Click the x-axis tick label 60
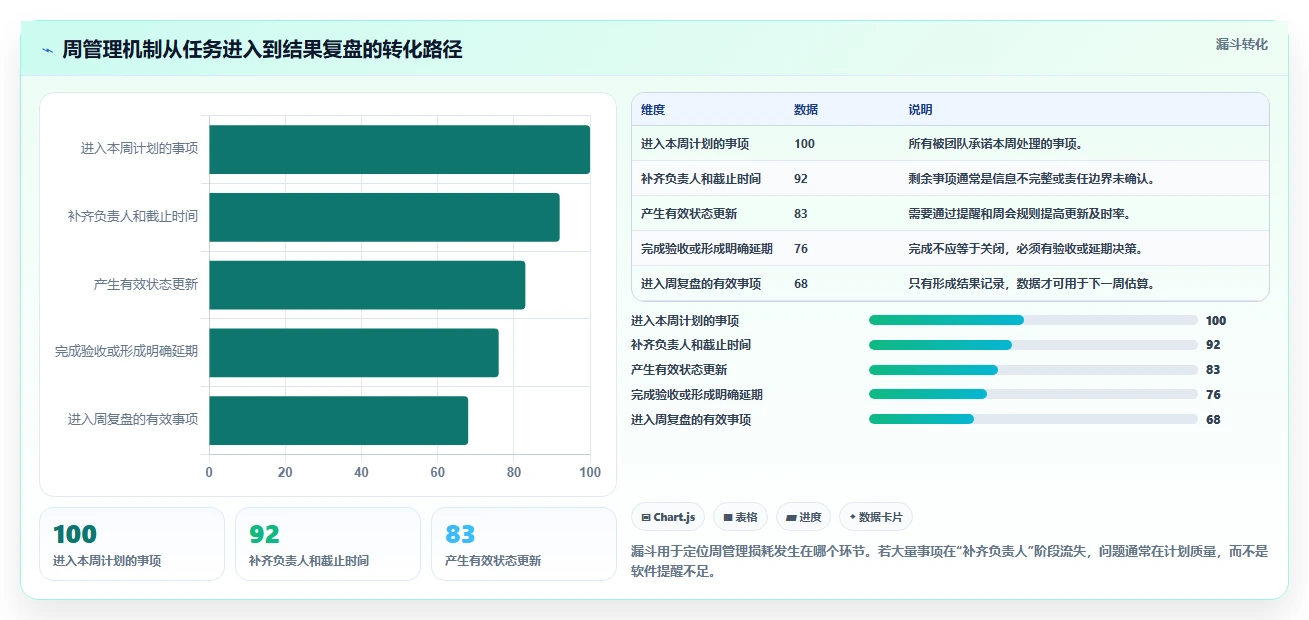This screenshot has height=620, width=1309. [437, 472]
